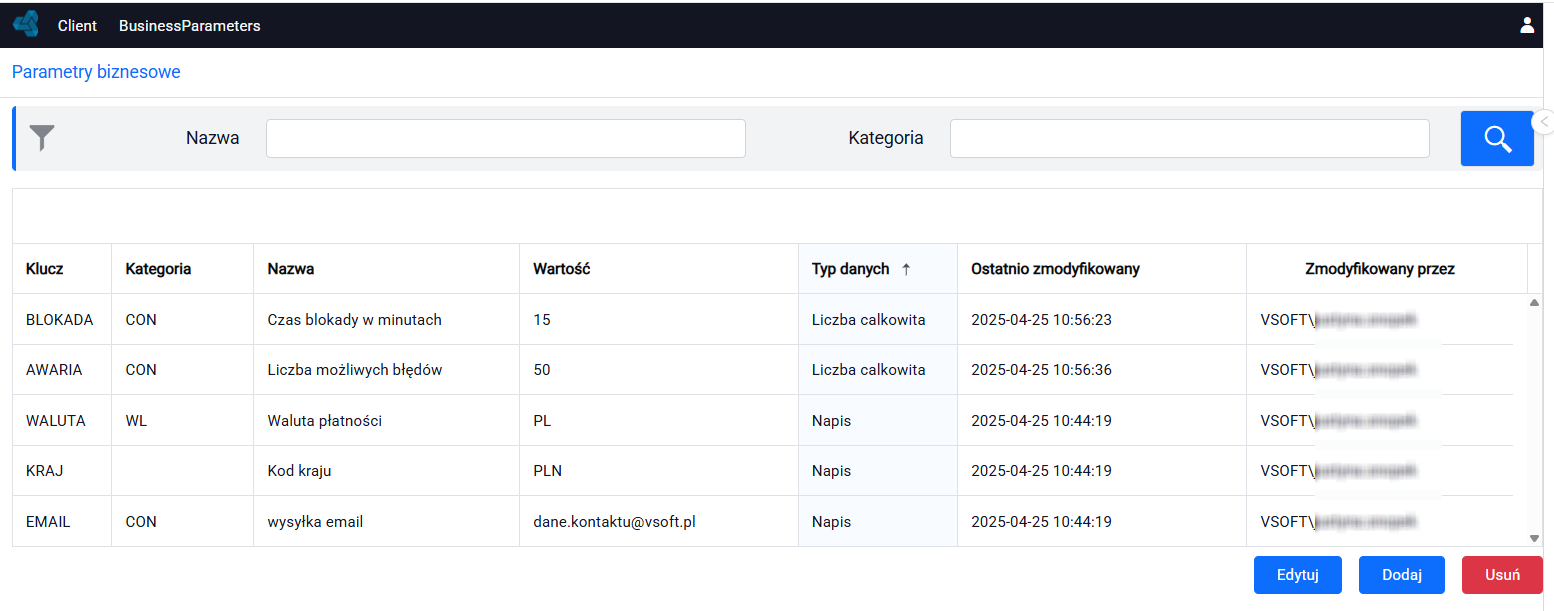This screenshot has width=1554, height=611.
Task: Open the Client menu
Action: [77, 26]
